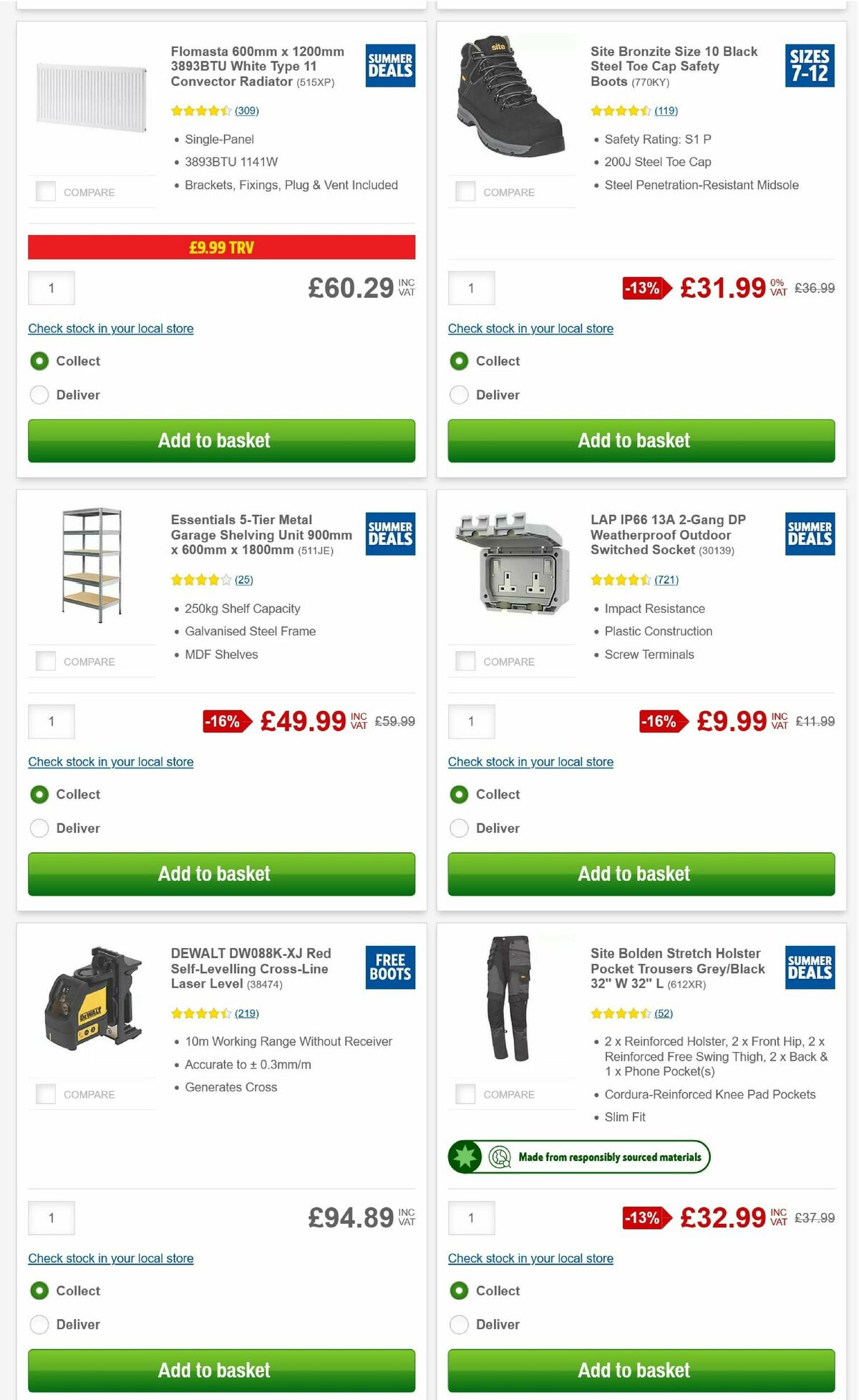Click the SUMMER DEALS badge on the shelving unit
859x1400 pixels.
point(389,534)
